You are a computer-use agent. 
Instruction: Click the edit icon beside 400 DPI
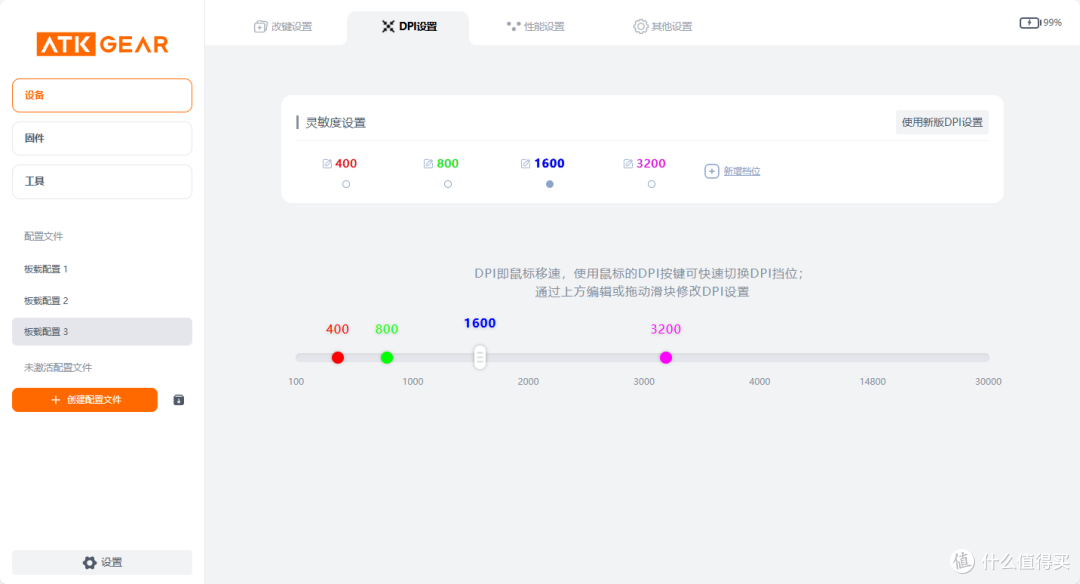327,164
